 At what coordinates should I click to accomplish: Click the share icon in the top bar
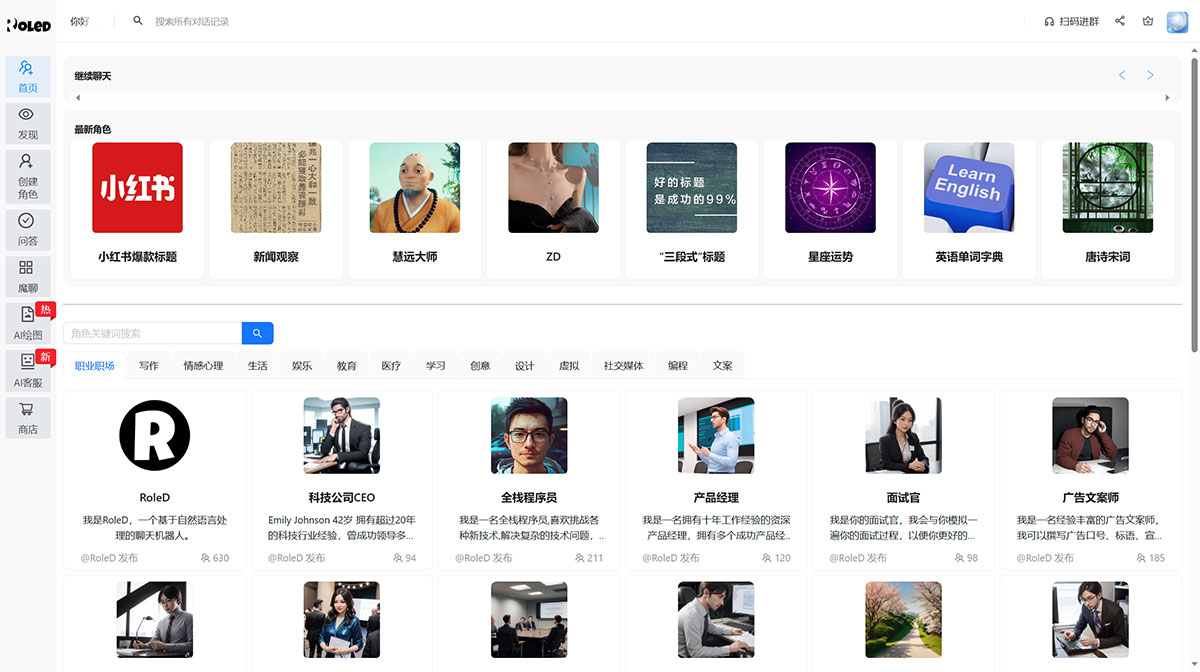tap(1120, 20)
